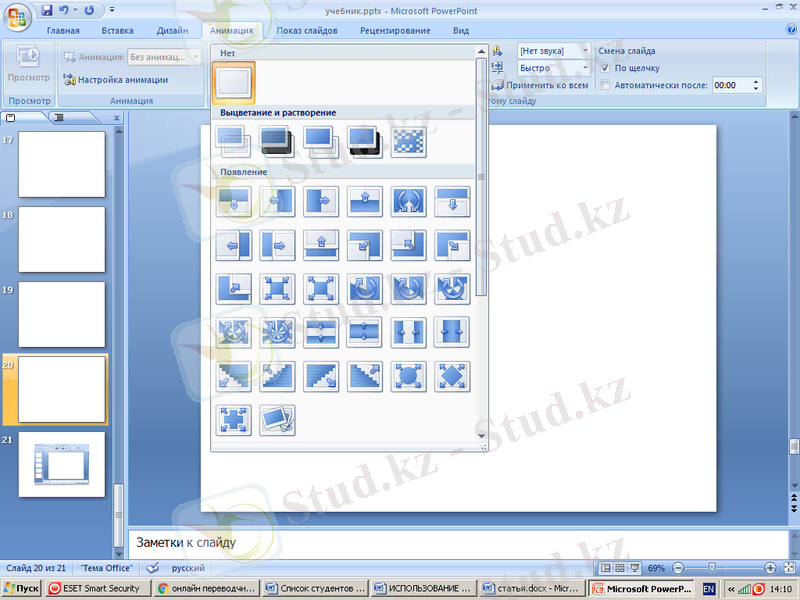Viewport: 800px width, 600px height.
Task: Click the 69% zoom level
Action: (656, 568)
